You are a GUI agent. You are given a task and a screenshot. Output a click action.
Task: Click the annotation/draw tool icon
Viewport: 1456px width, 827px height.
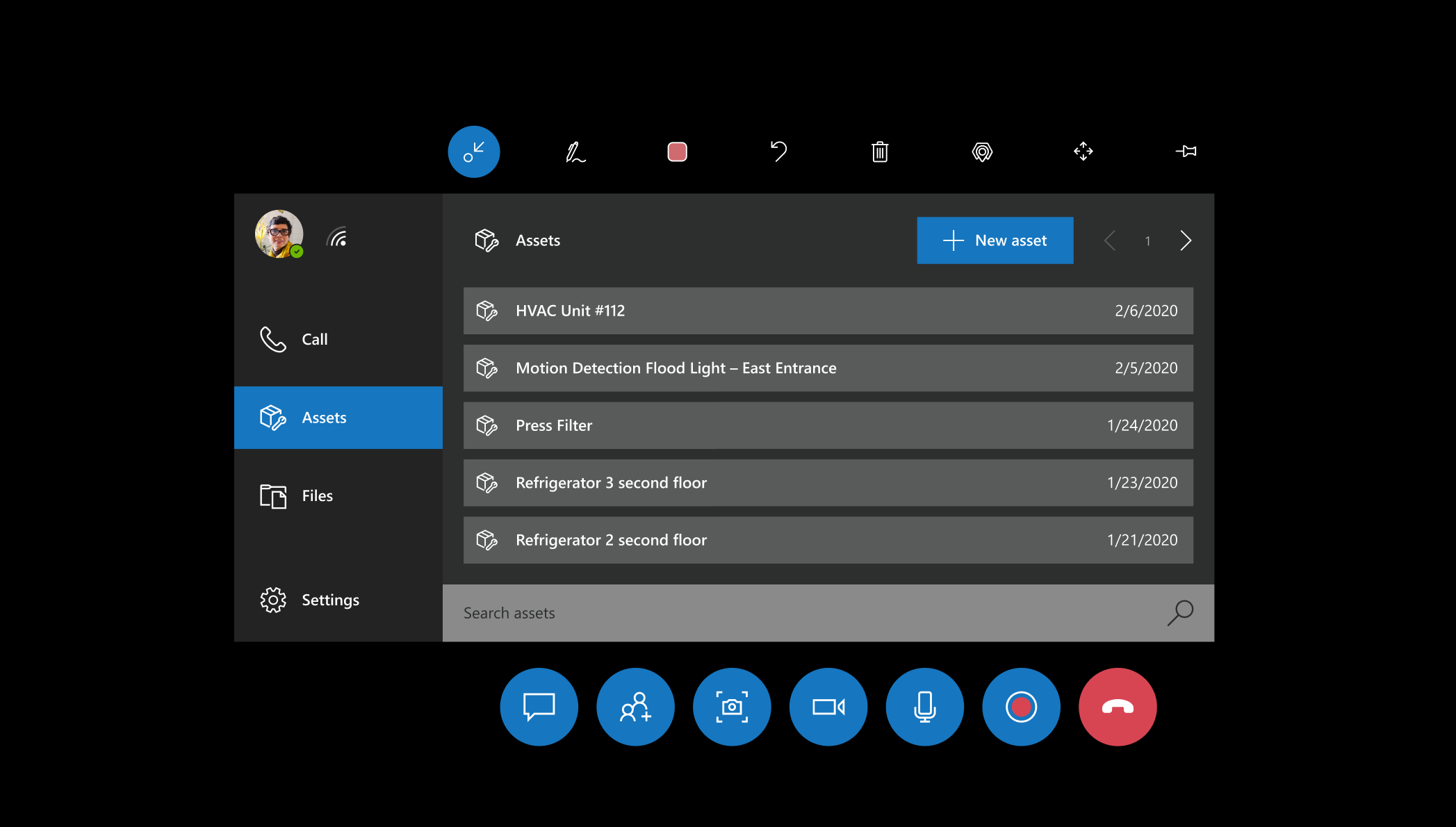[x=577, y=151]
